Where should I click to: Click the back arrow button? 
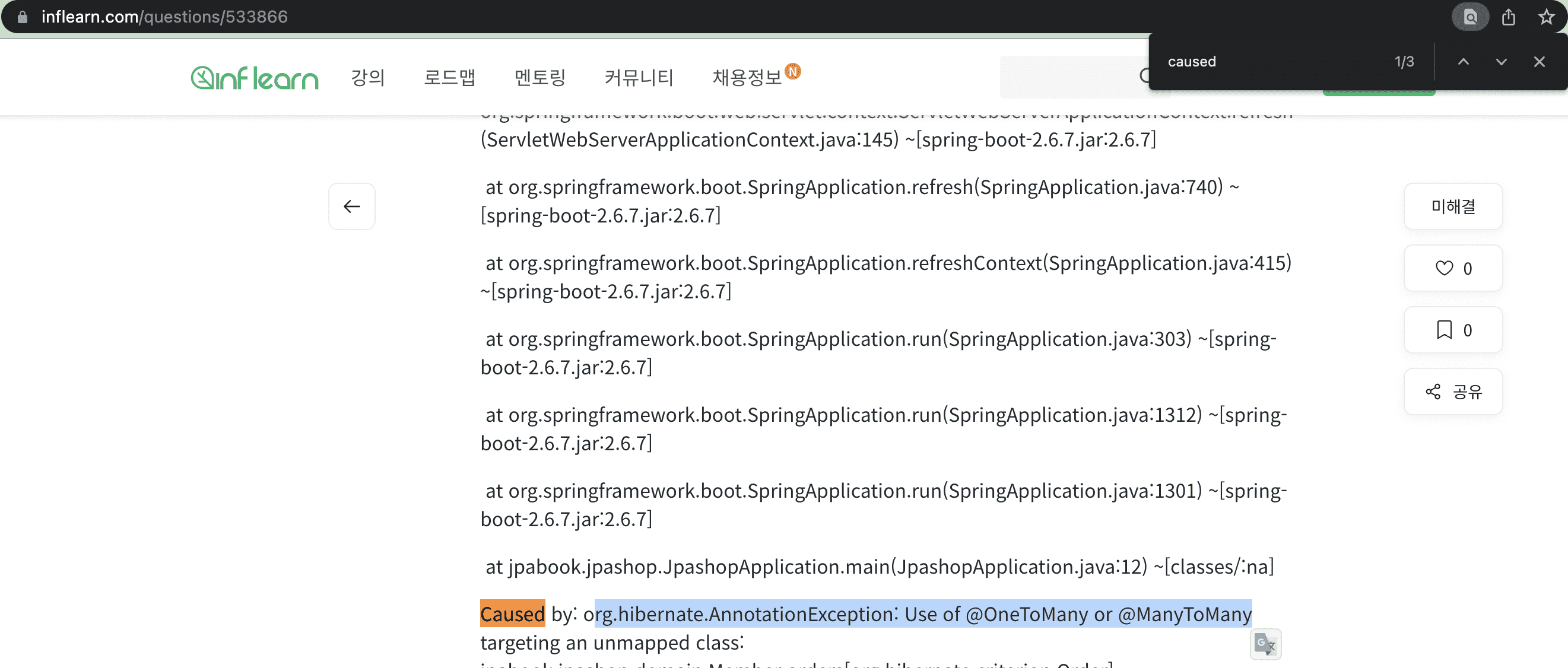pyautogui.click(x=352, y=206)
